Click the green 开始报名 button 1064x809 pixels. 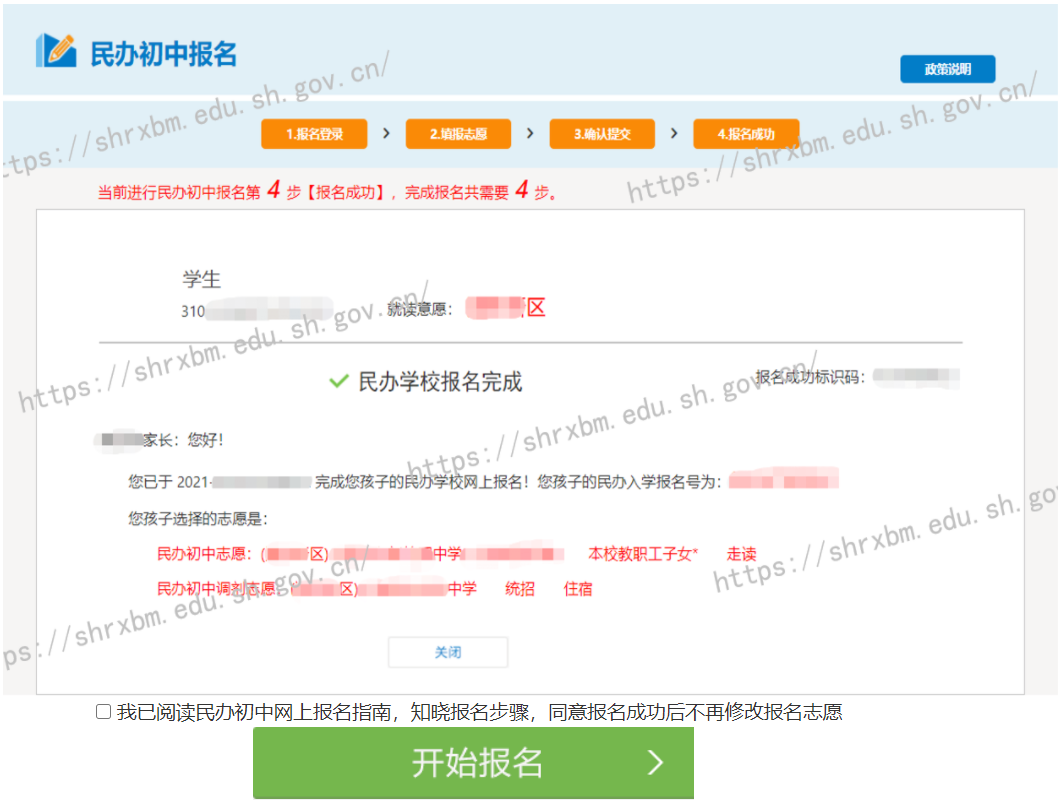click(473, 762)
